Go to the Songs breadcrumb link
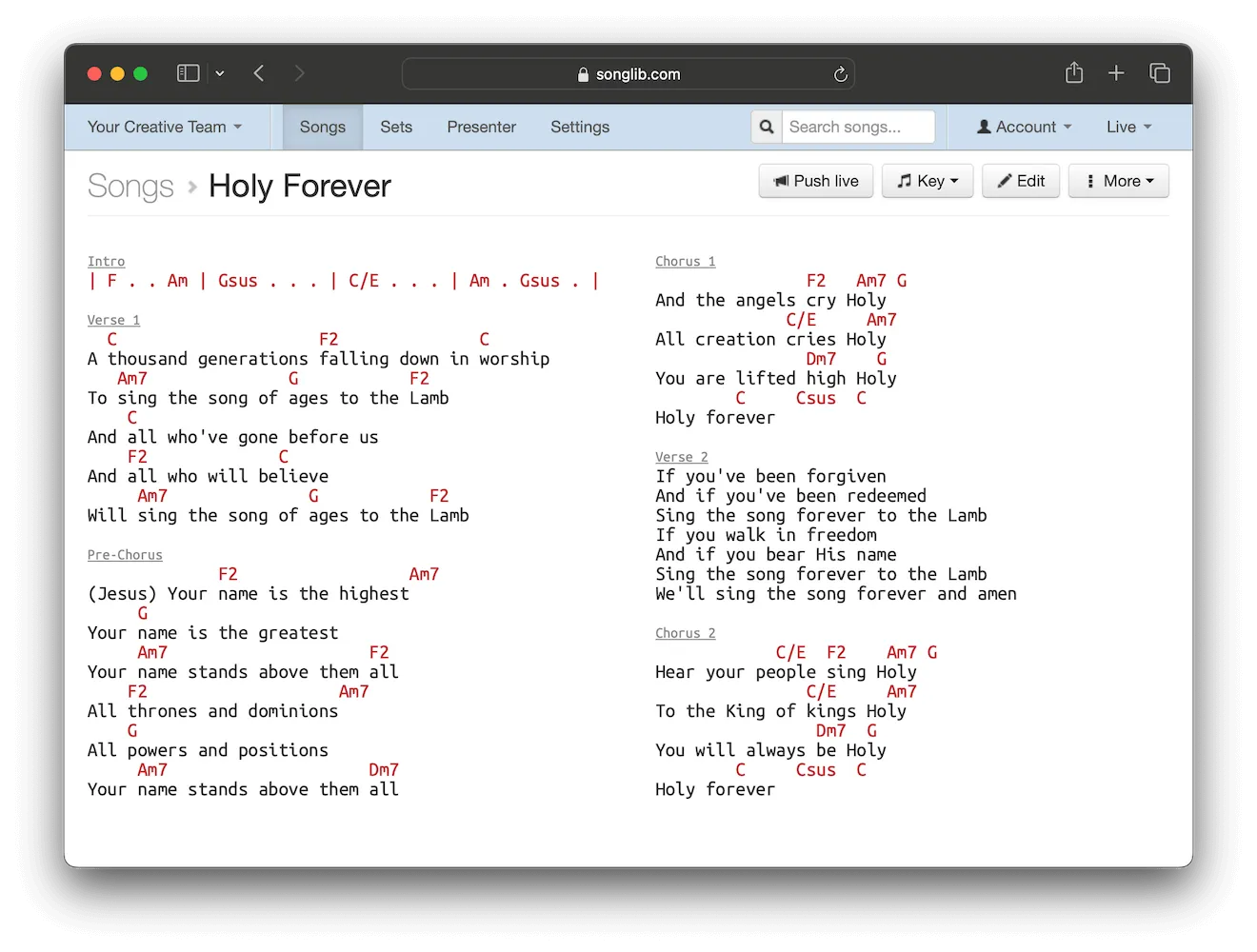 pyautogui.click(x=130, y=186)
